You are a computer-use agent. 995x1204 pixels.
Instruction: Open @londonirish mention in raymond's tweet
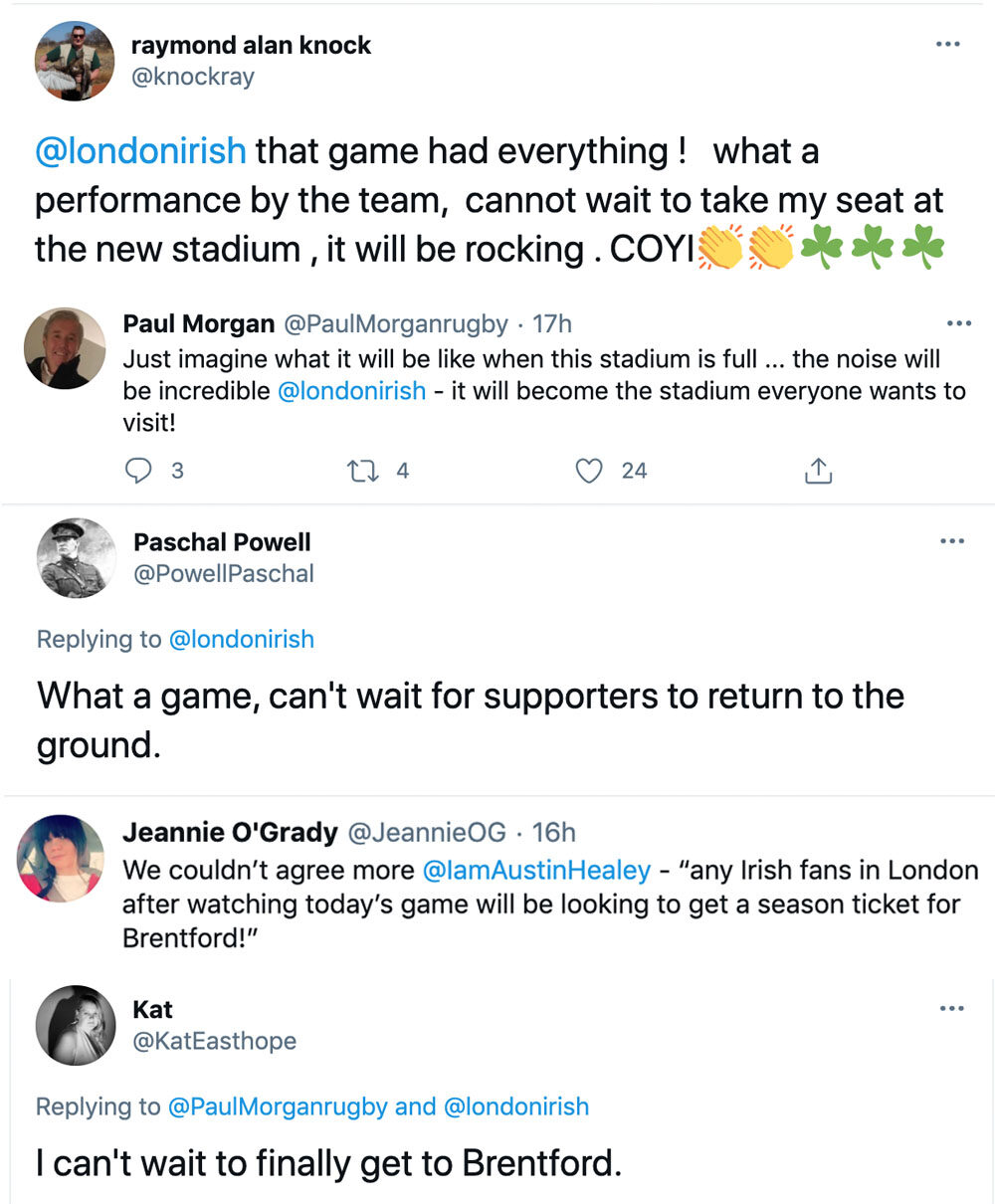(139, 151)
